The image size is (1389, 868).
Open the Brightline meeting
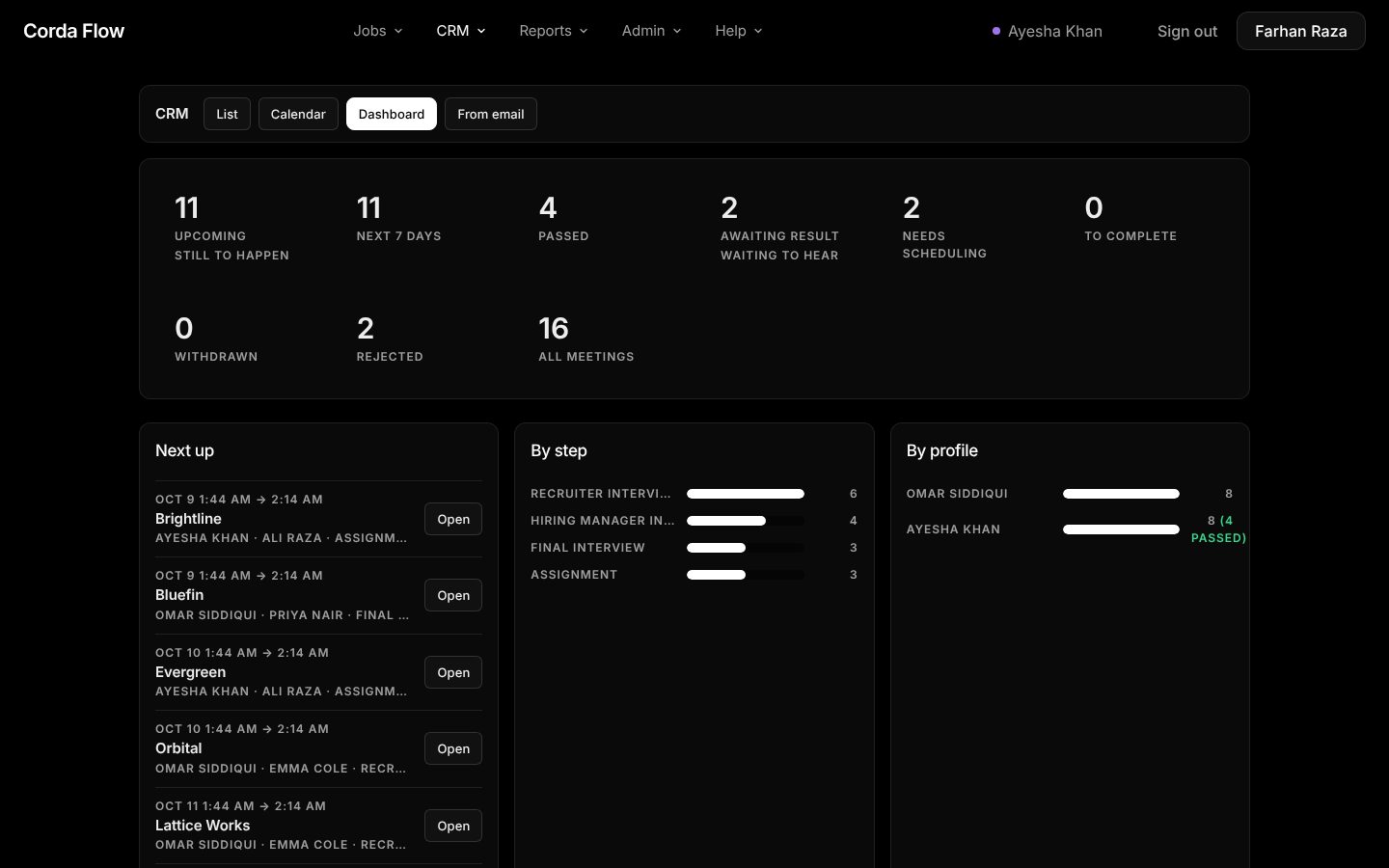pos(453,519)
